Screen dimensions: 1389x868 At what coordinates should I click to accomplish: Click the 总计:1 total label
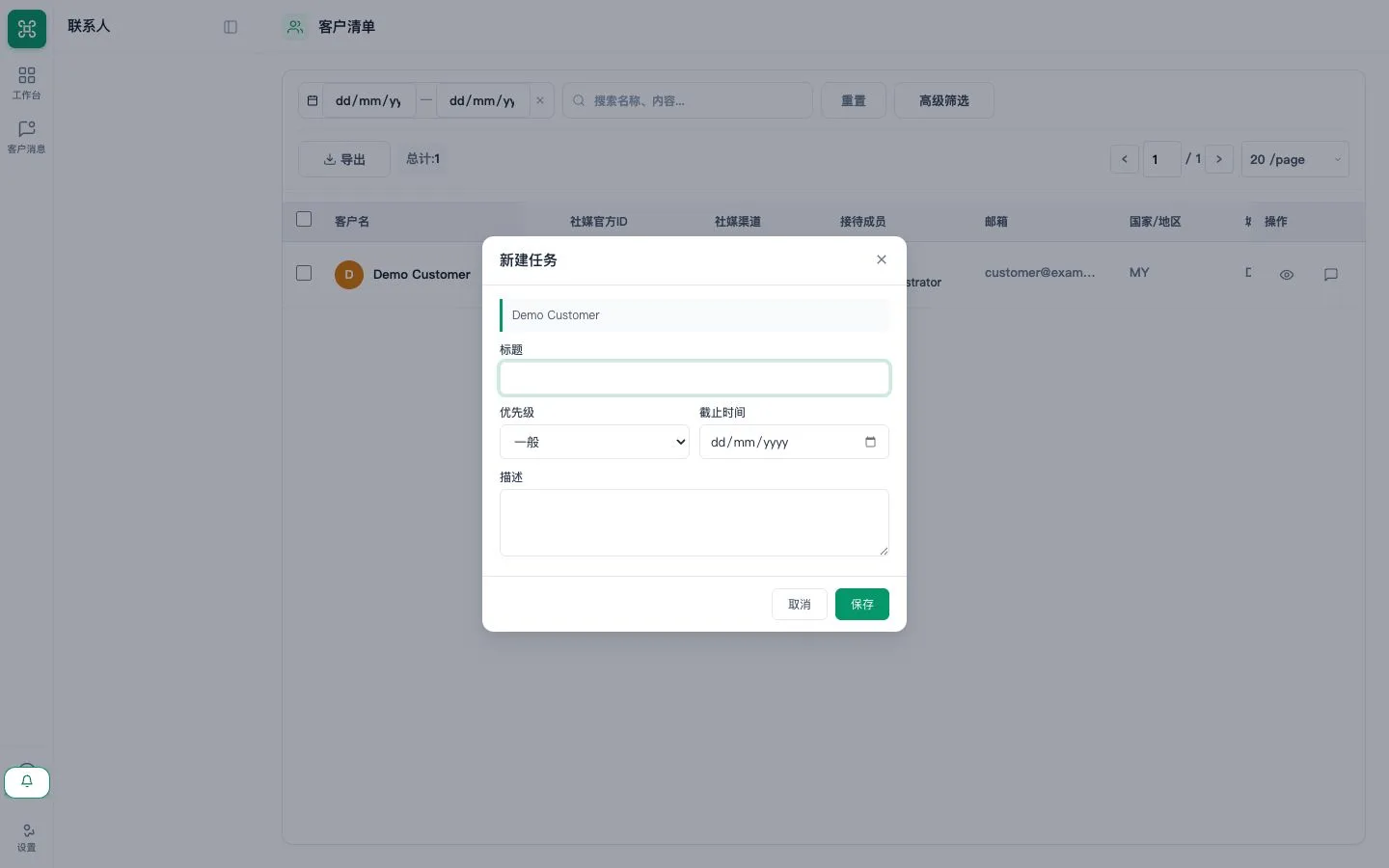(x=423, y=159)
